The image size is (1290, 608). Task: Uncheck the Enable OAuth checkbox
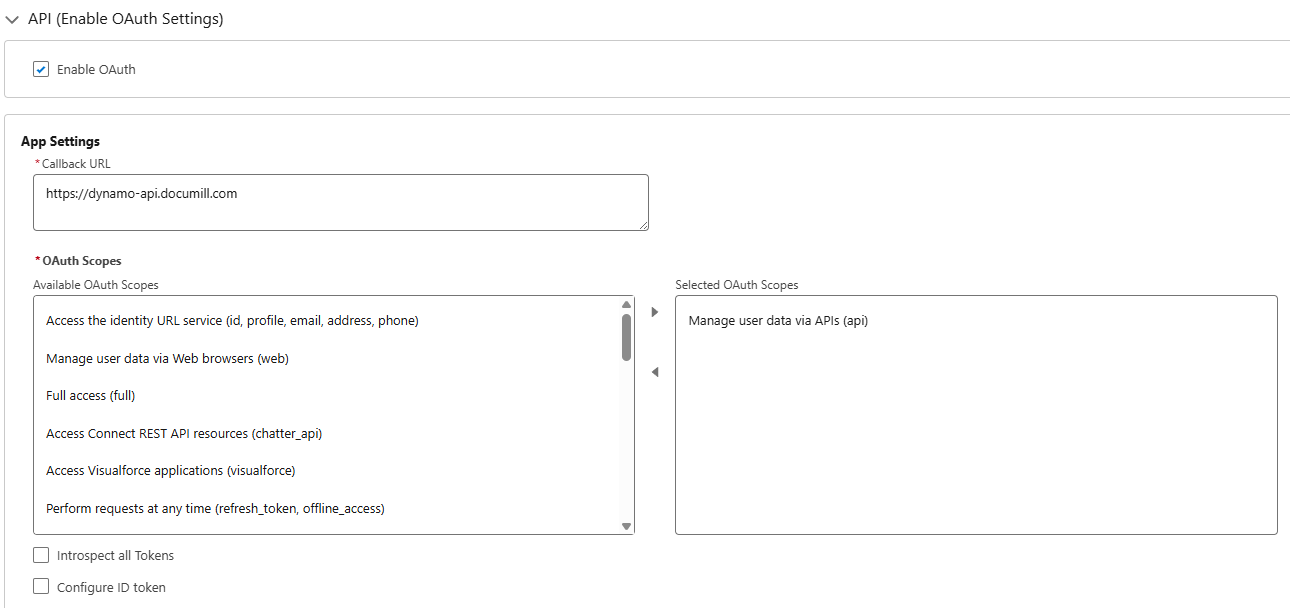(41, 69)
